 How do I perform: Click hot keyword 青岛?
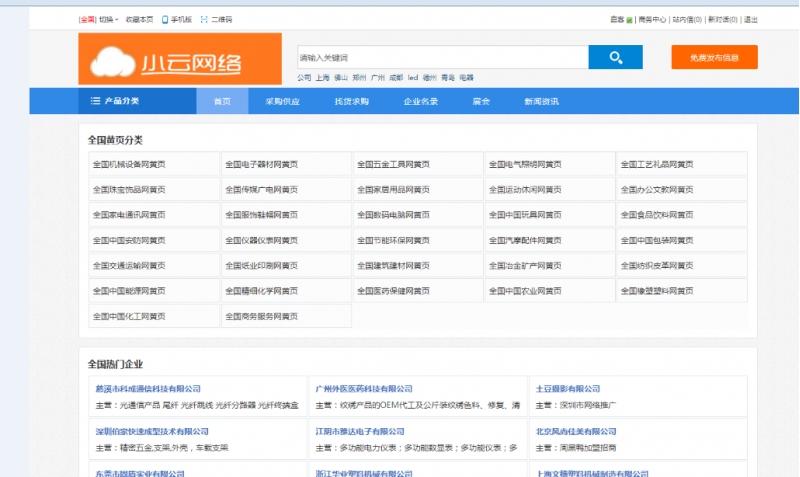[448, 78]
